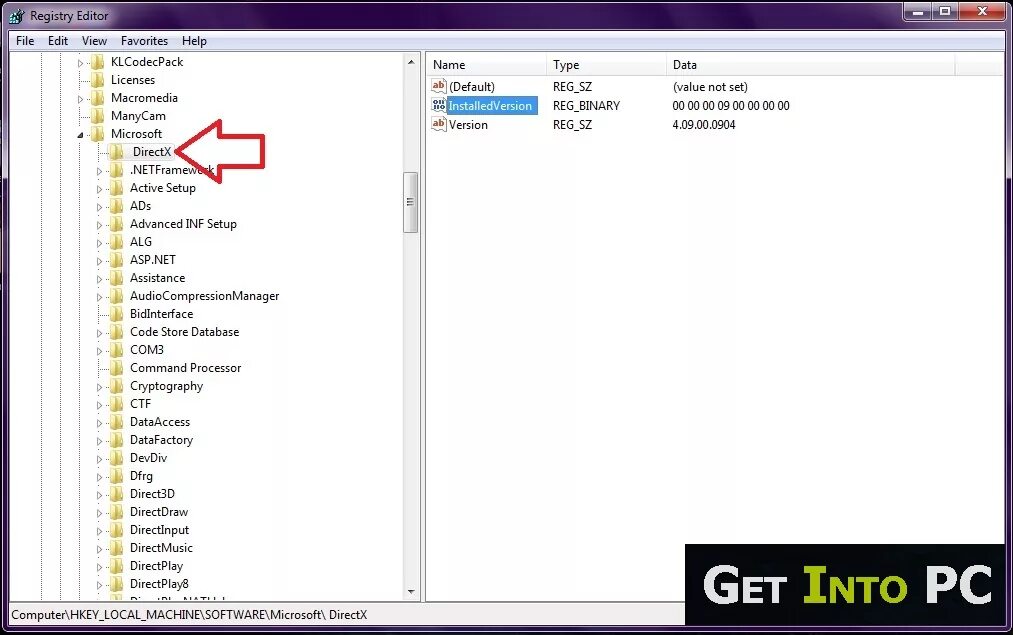Select the DirectInput key
The width and height of the screenshot is (1013, 635).
[x=160, y=530]
